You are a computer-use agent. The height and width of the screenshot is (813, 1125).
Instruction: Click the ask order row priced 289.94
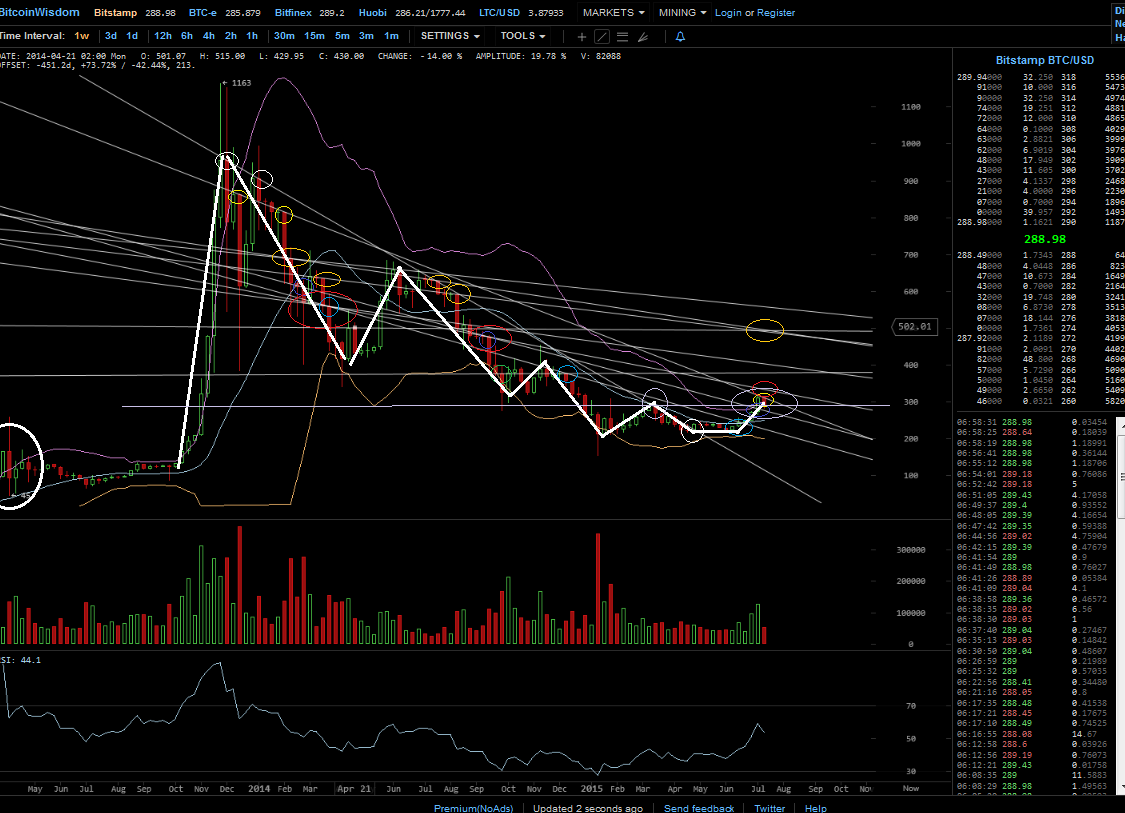[1040, 77]
